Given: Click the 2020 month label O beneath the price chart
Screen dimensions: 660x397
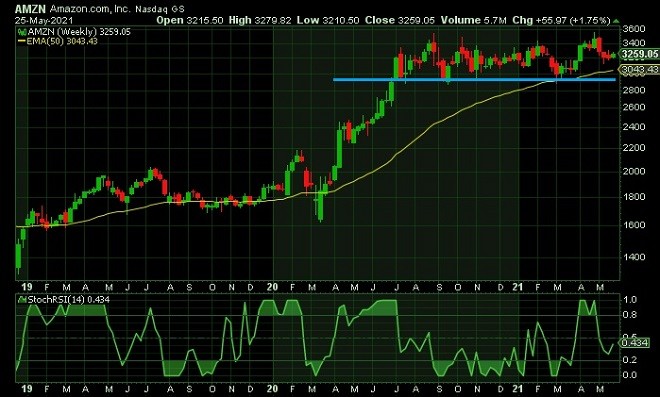Looking at the screenshot, I should pyautogui.click(x=458, y=288).
